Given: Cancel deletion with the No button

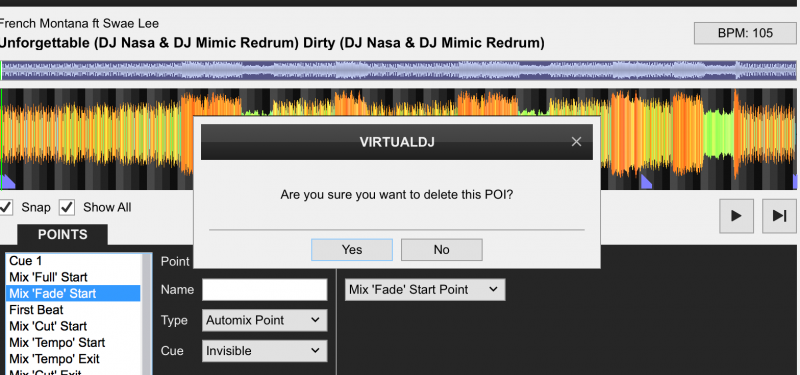Looking at the screenshot, I should click(441, 249).
